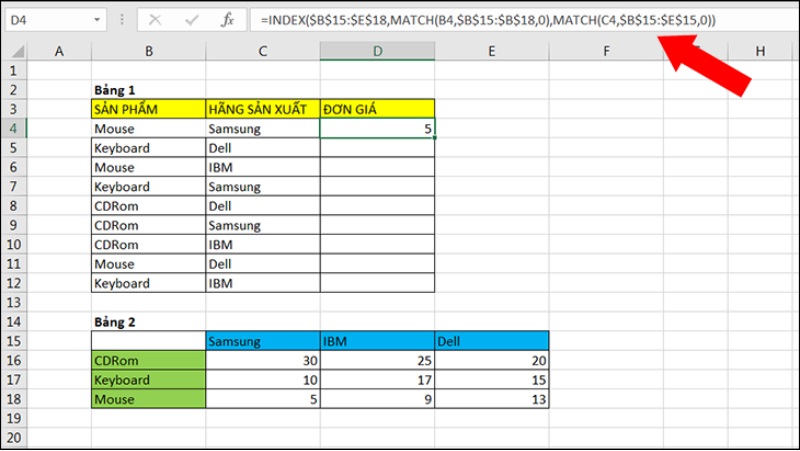Click the cell with value 30 in Bảng 2

263,361
